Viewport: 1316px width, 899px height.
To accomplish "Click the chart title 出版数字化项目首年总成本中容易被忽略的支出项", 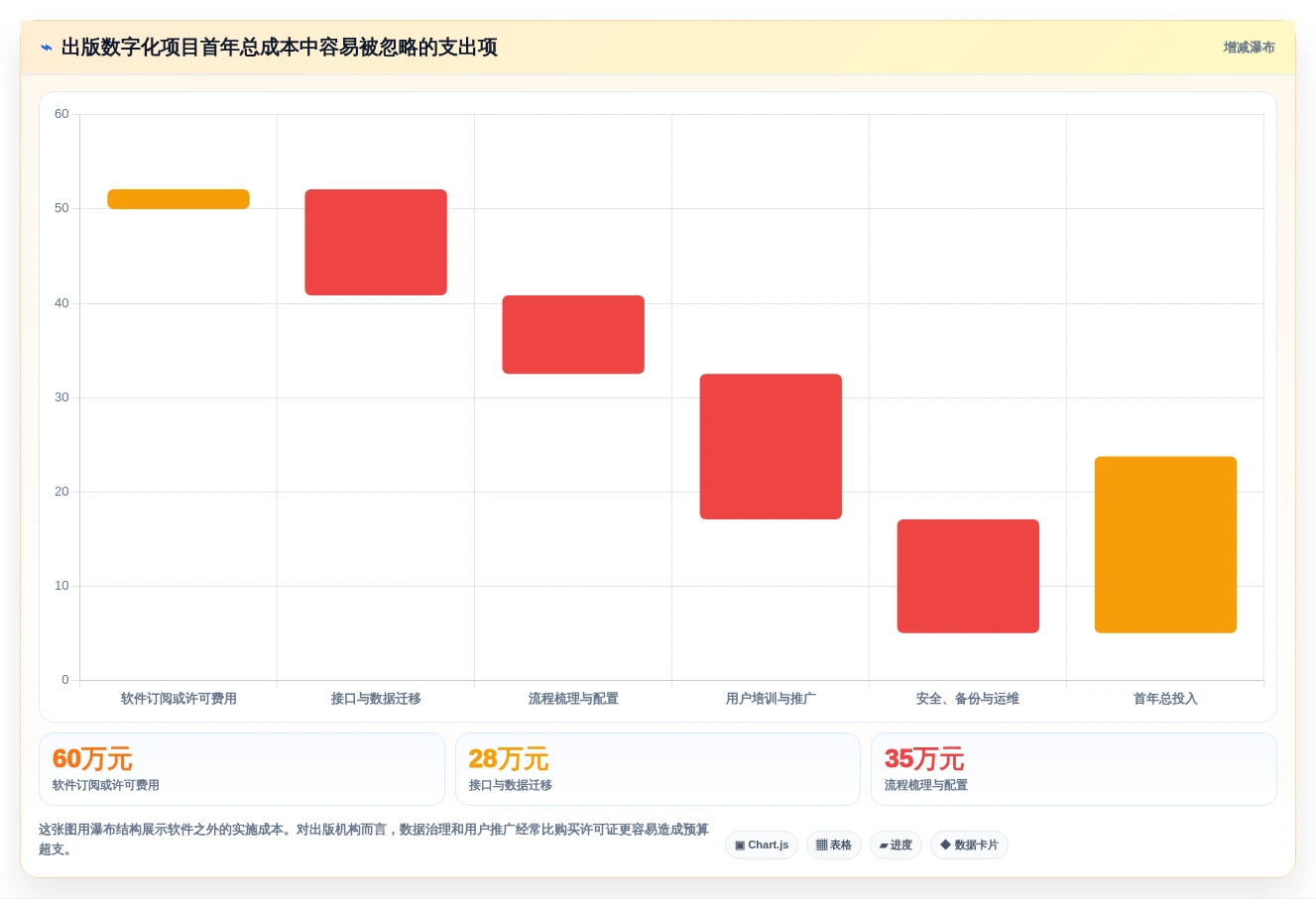I will coord(280,48).
